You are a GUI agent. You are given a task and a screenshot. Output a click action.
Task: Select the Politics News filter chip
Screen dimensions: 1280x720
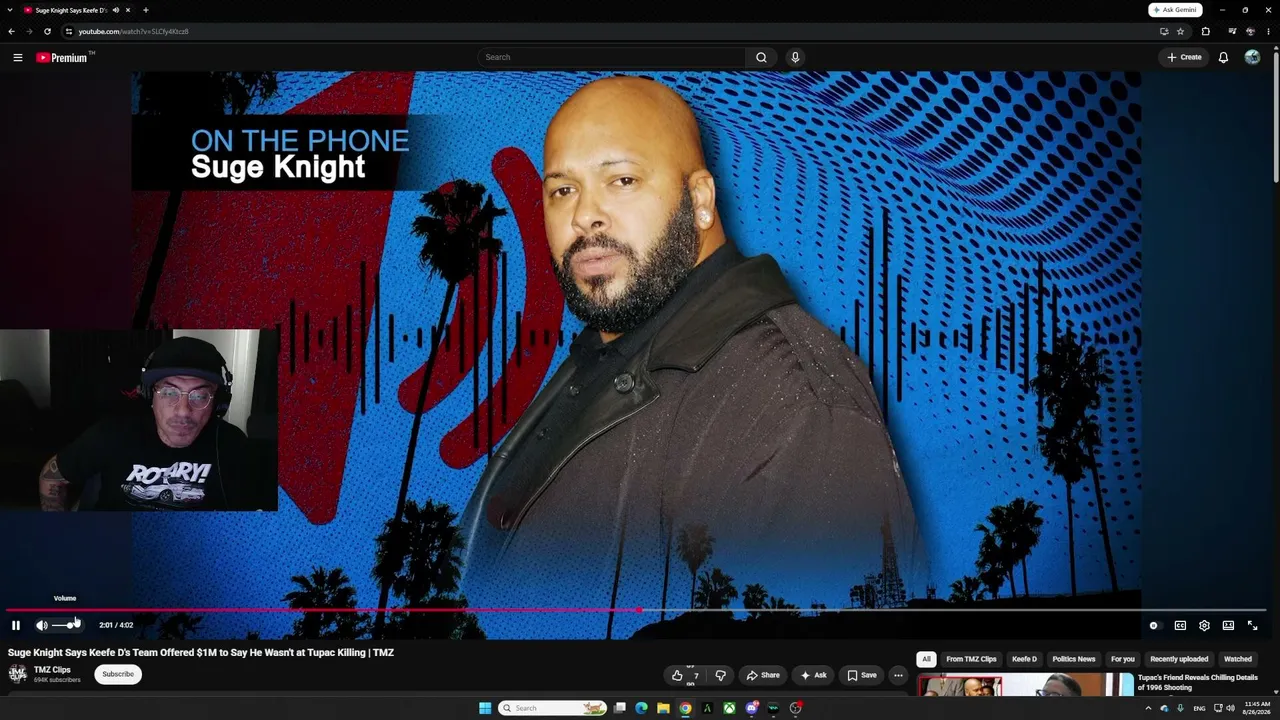[1074, 659]
